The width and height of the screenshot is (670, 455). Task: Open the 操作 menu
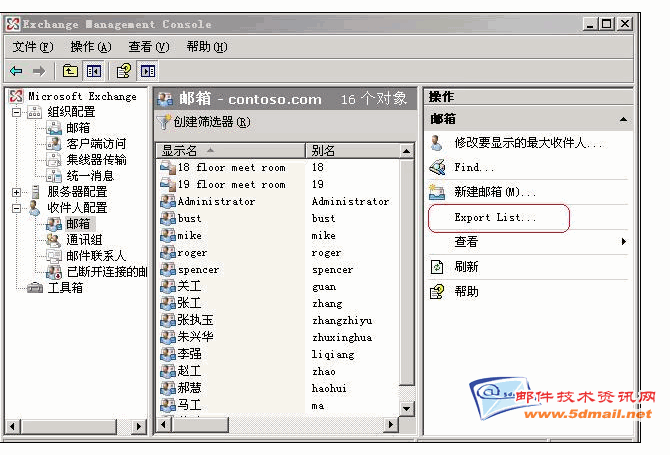(x=90, y=47)
